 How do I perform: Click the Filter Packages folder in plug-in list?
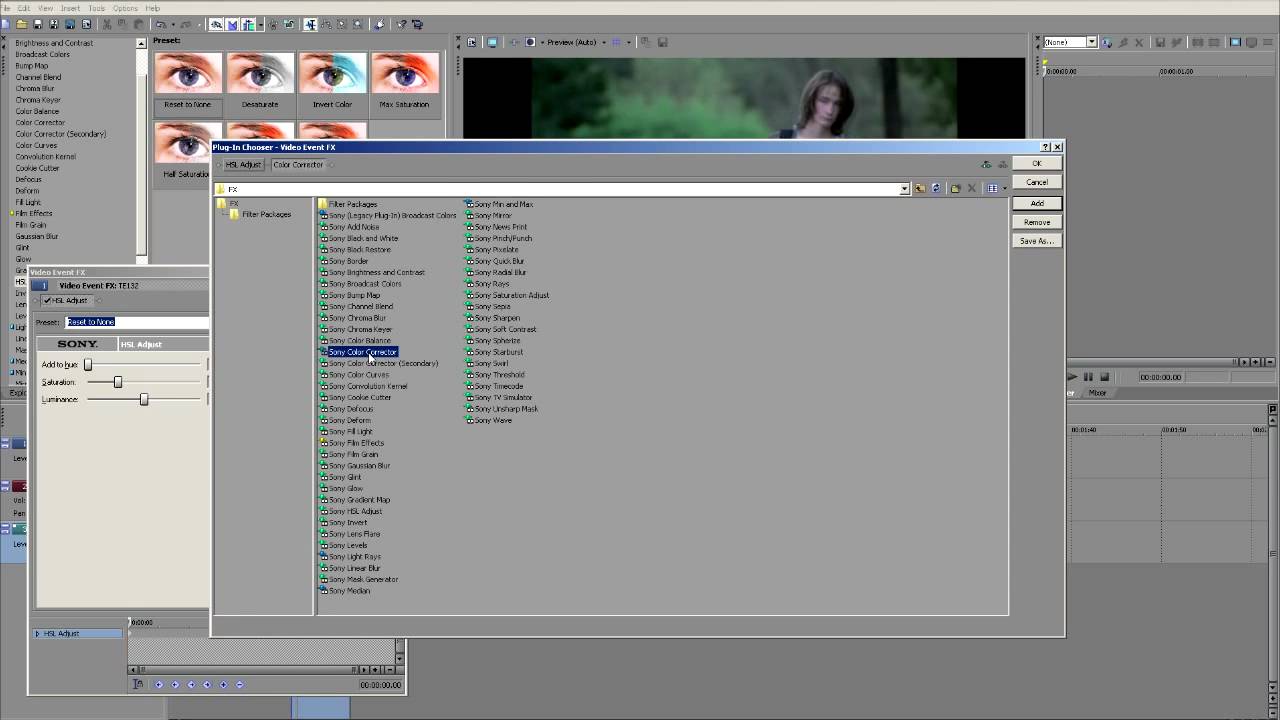click(347, 204)
